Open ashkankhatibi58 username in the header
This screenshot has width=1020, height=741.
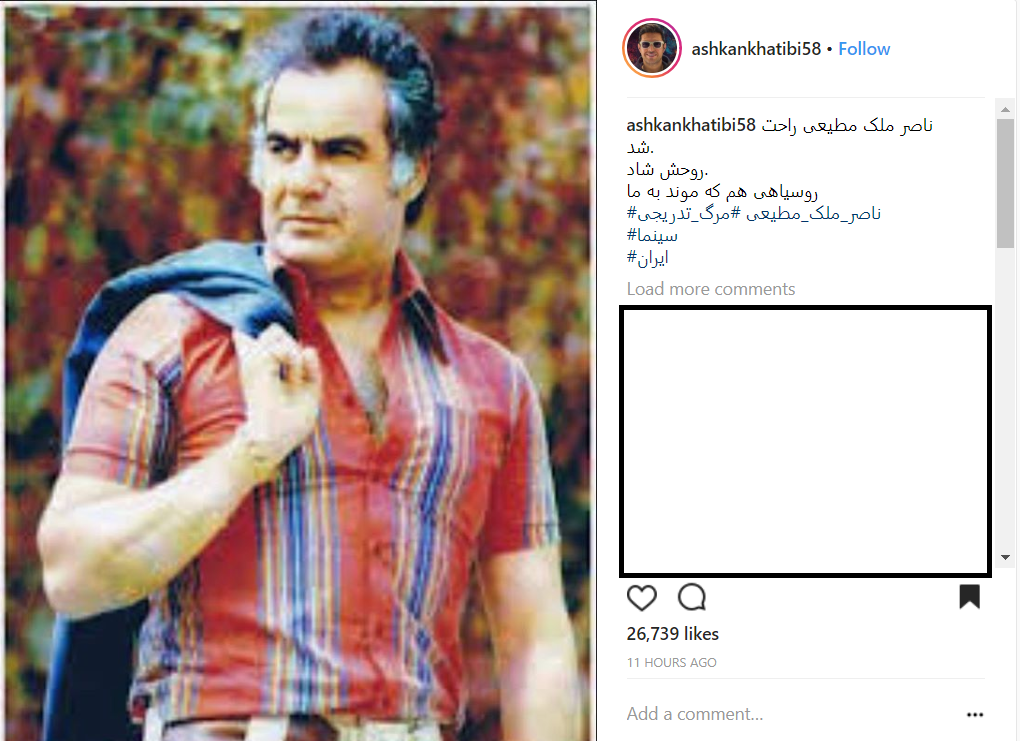pyautogui.click(x=756, y=49)
